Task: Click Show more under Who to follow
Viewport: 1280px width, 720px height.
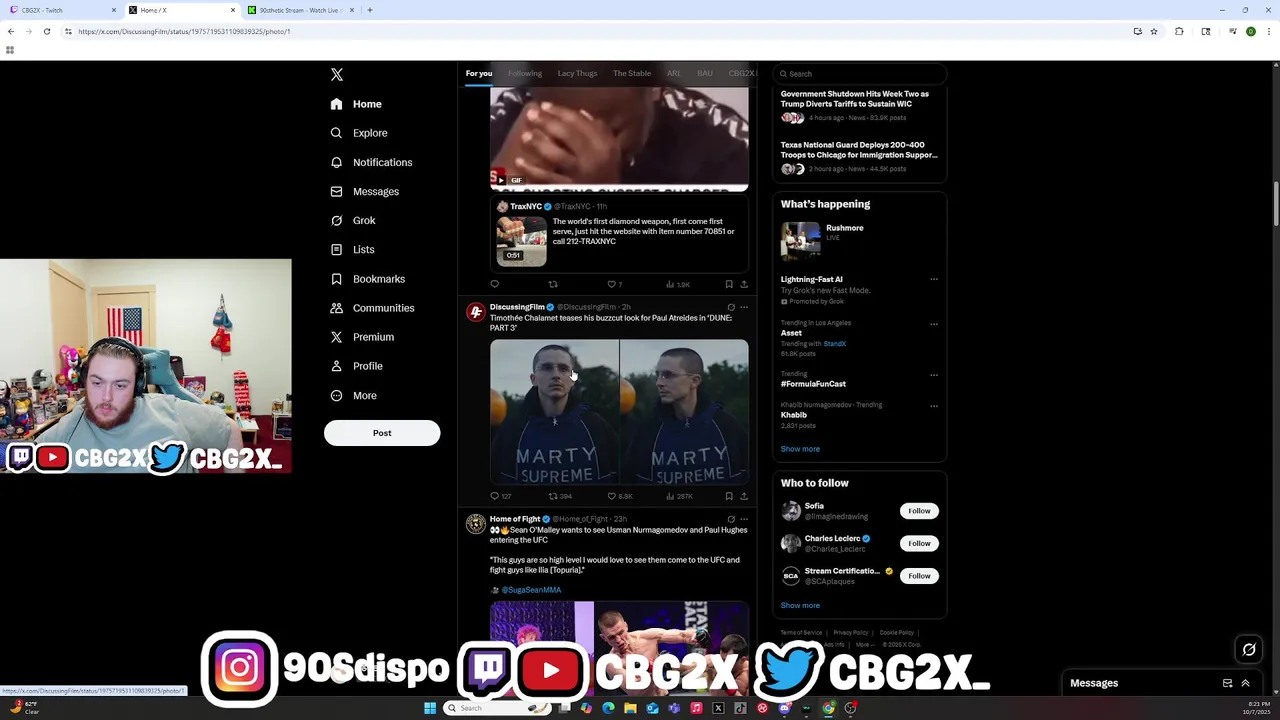Action: pyautogui.click(x=800, y=605)
